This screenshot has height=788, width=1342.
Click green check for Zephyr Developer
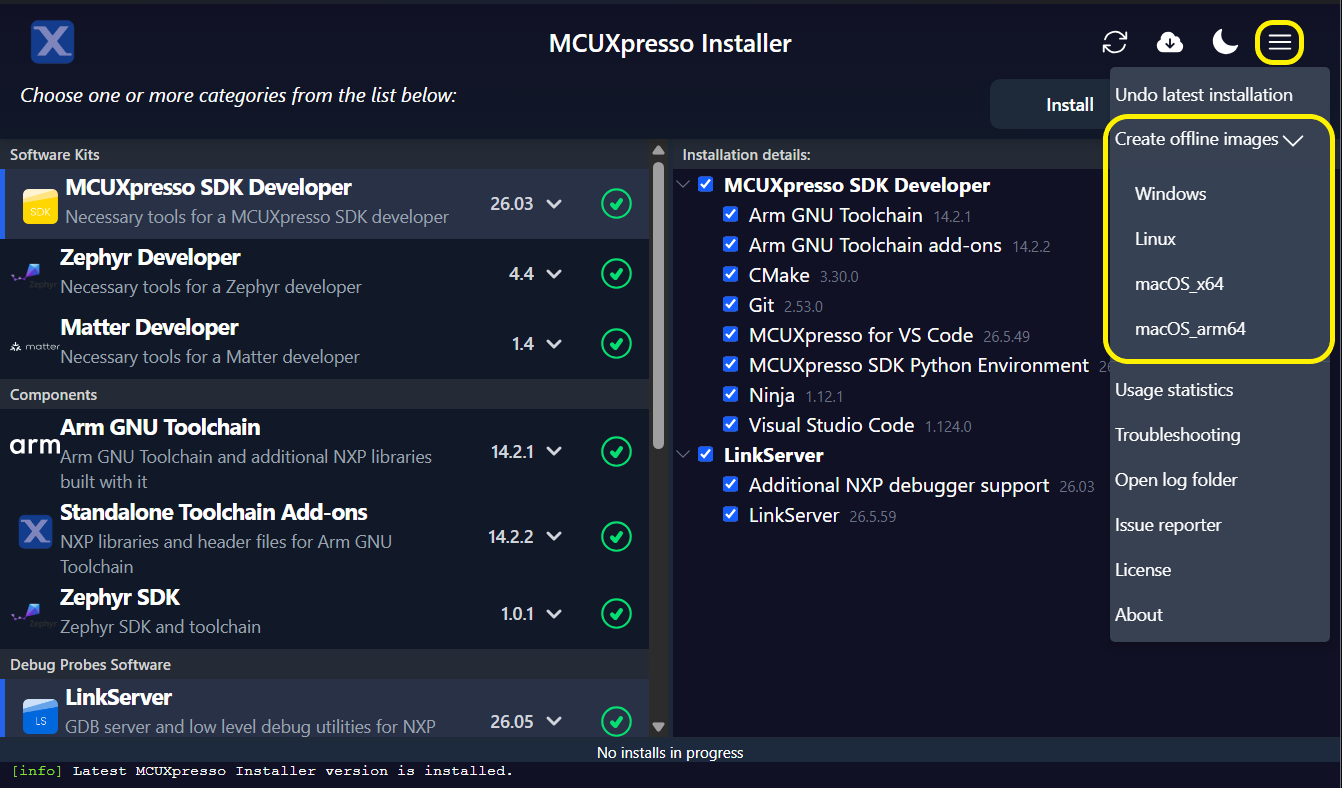(616, 274)
